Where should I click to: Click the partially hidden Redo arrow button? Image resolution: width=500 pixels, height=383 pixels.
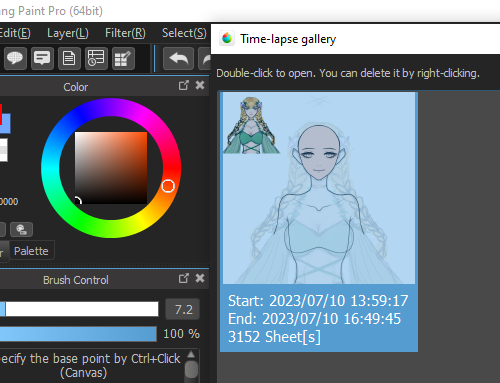(205, 59)
